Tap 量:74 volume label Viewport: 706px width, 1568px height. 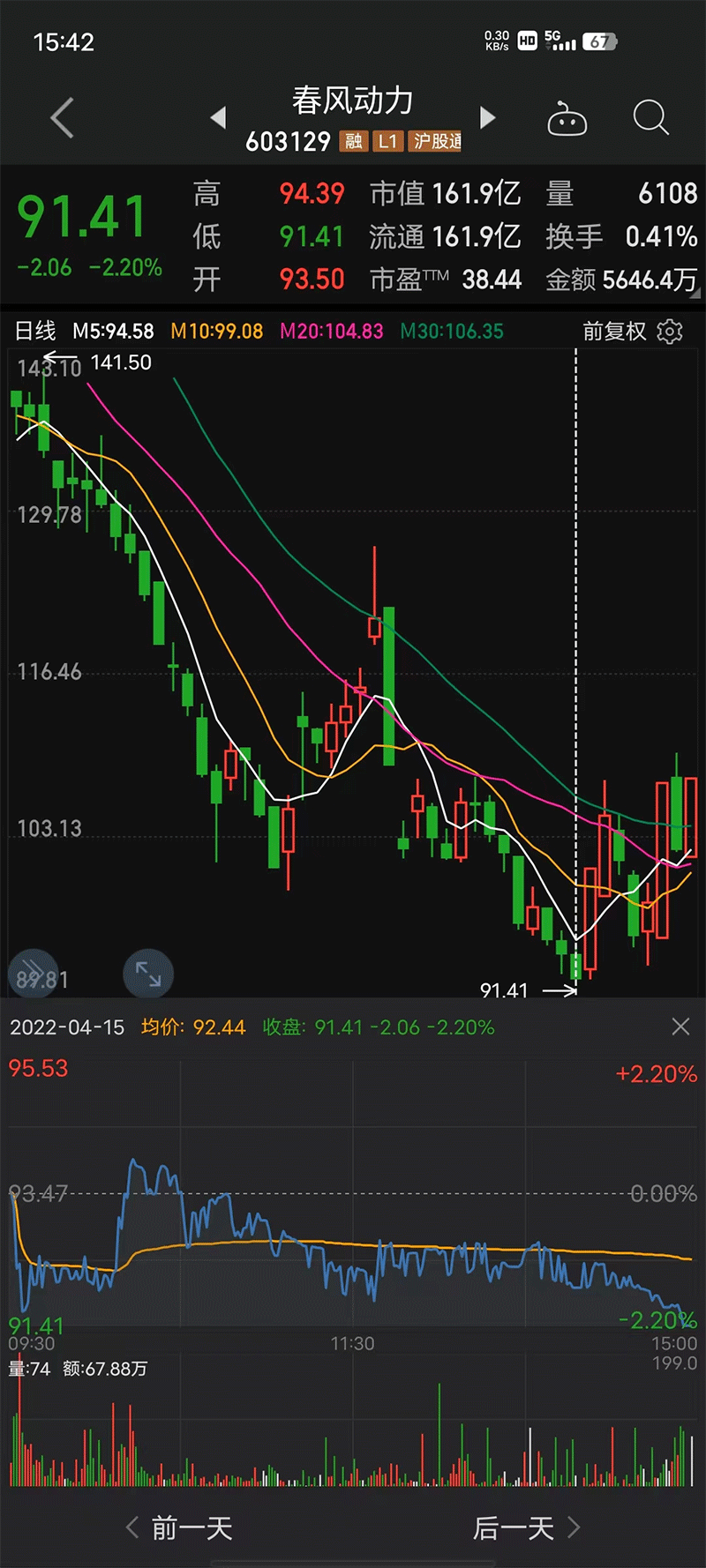click(29, 1369)
